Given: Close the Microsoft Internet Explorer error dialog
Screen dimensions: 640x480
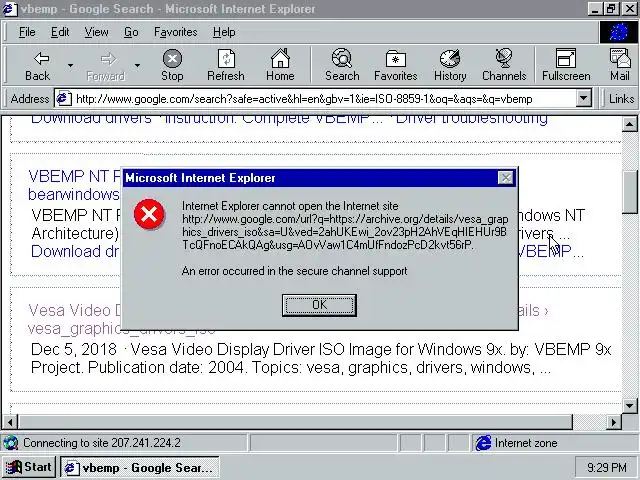Looking at the screenshot, I should point(506,178).
